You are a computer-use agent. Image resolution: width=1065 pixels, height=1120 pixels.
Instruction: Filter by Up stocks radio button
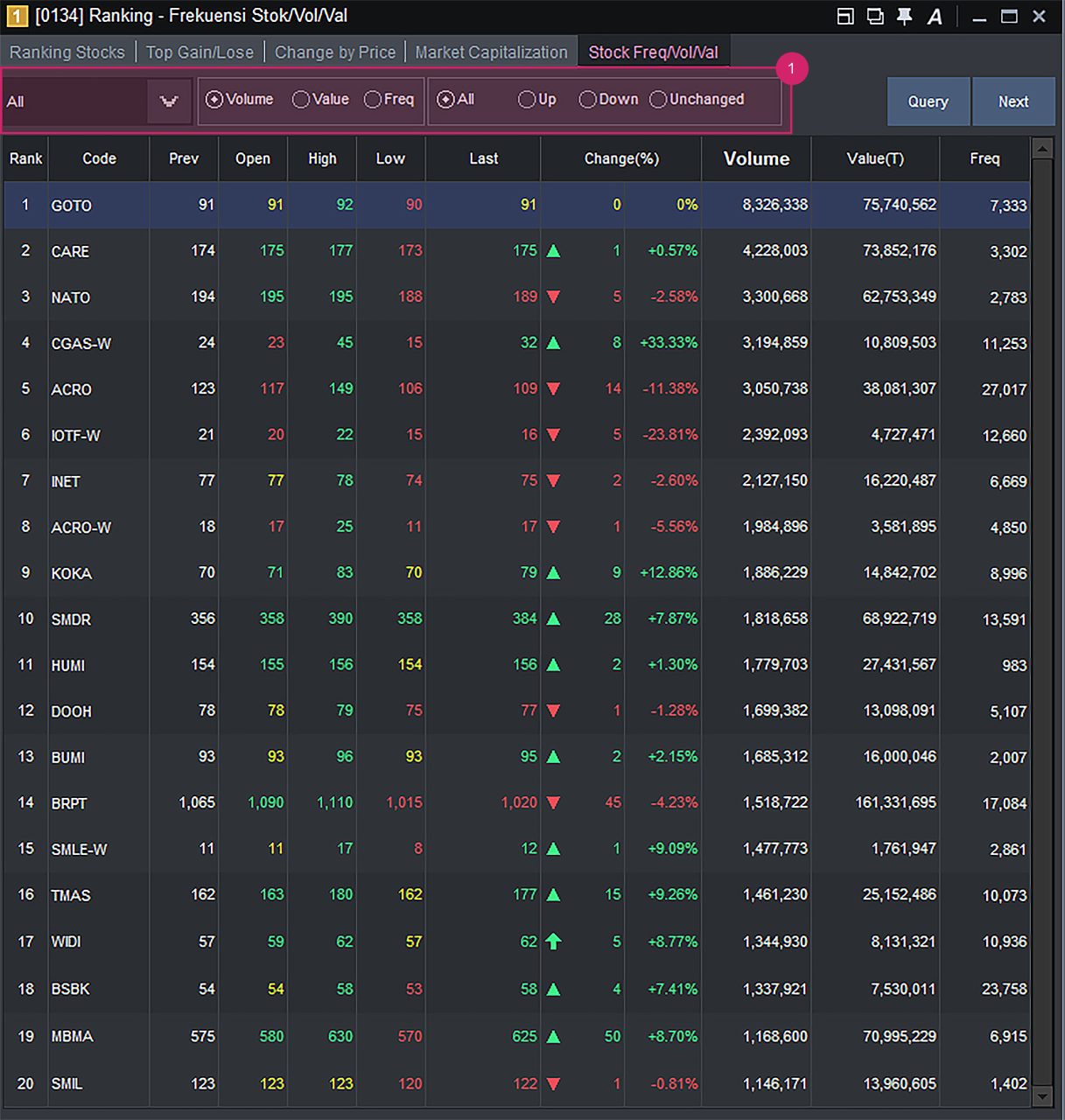tap(527, 100)
